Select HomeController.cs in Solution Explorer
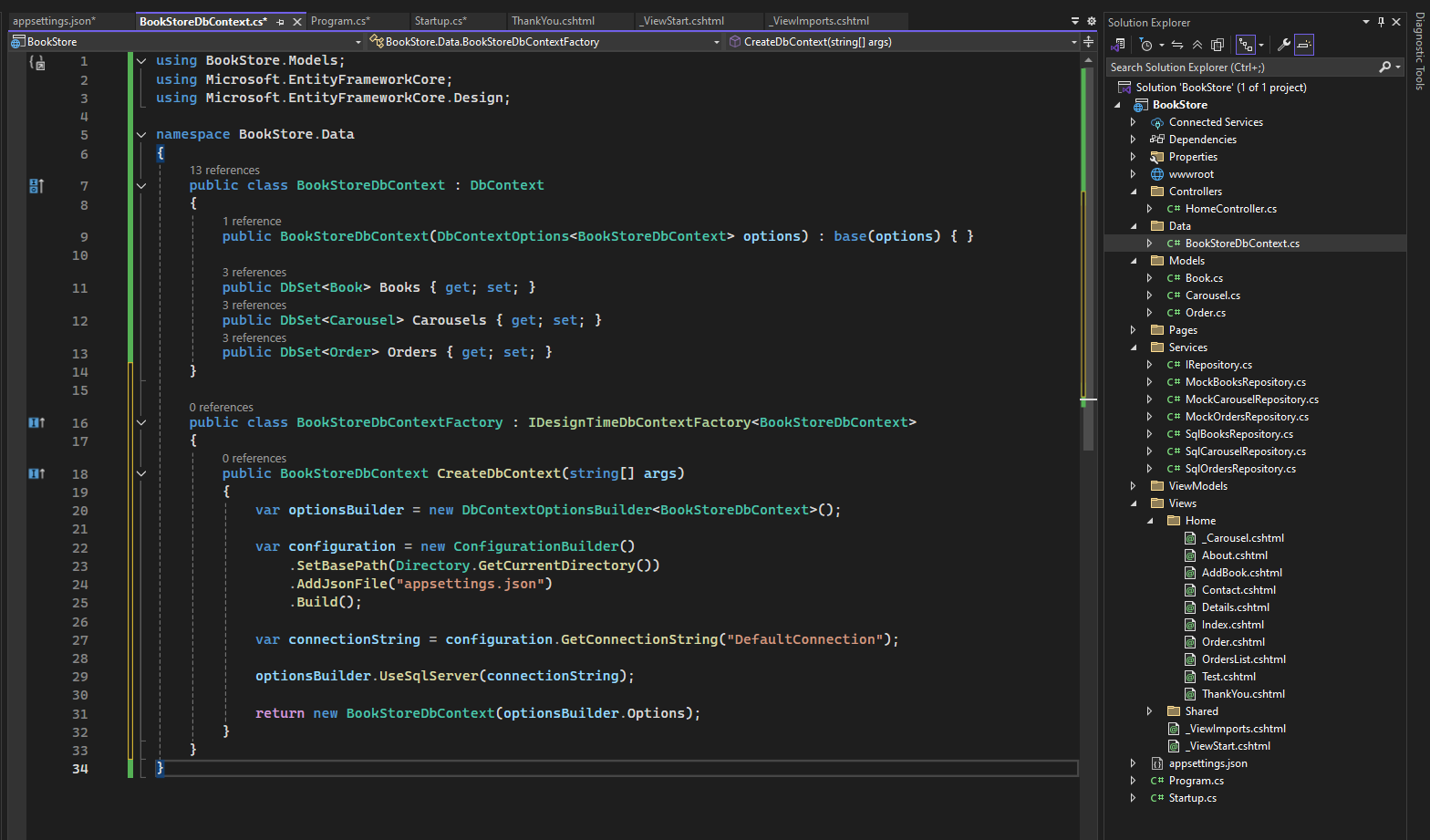Viewport: 1430px width, 840px height. click(x=1230, y=209)
